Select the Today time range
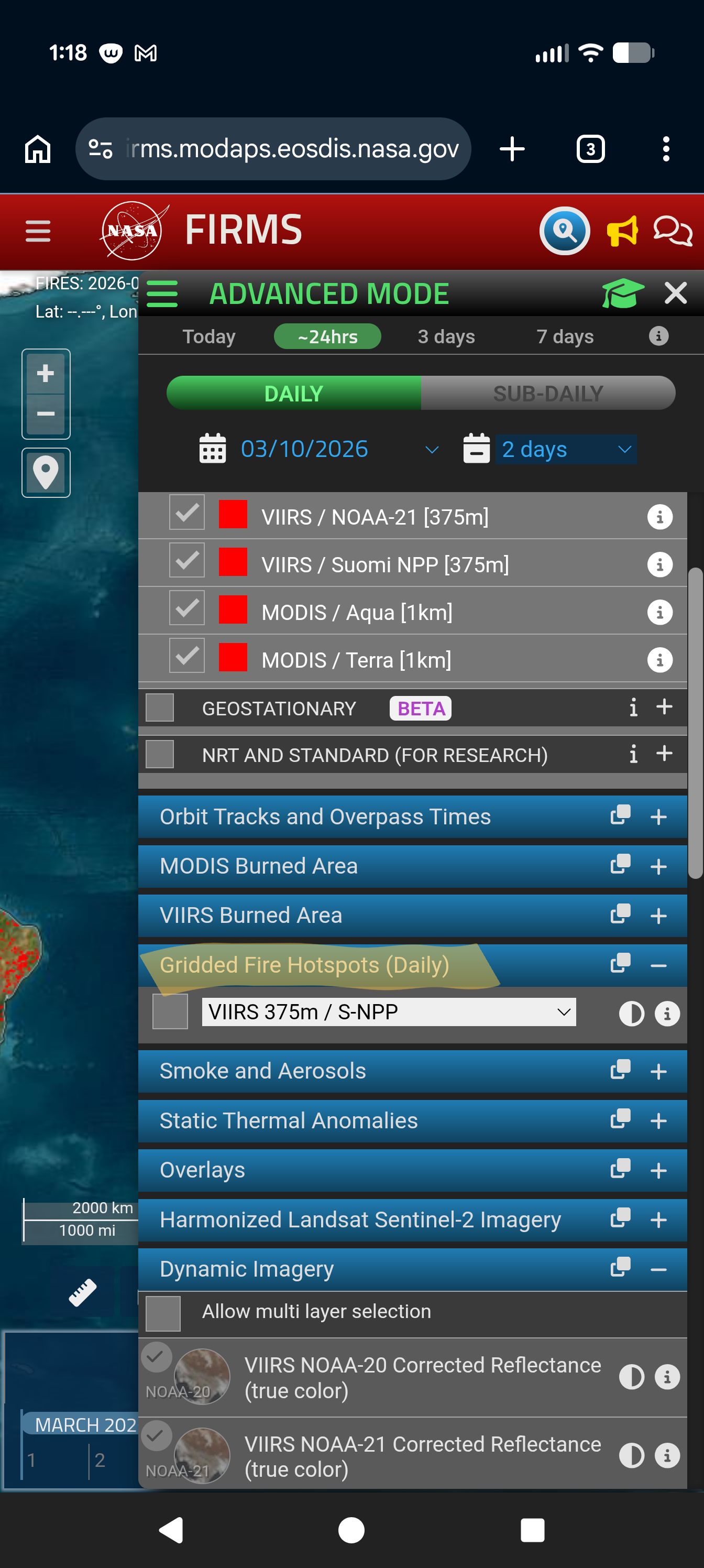Screen dimensions: 704x1568 click(208, 336)
